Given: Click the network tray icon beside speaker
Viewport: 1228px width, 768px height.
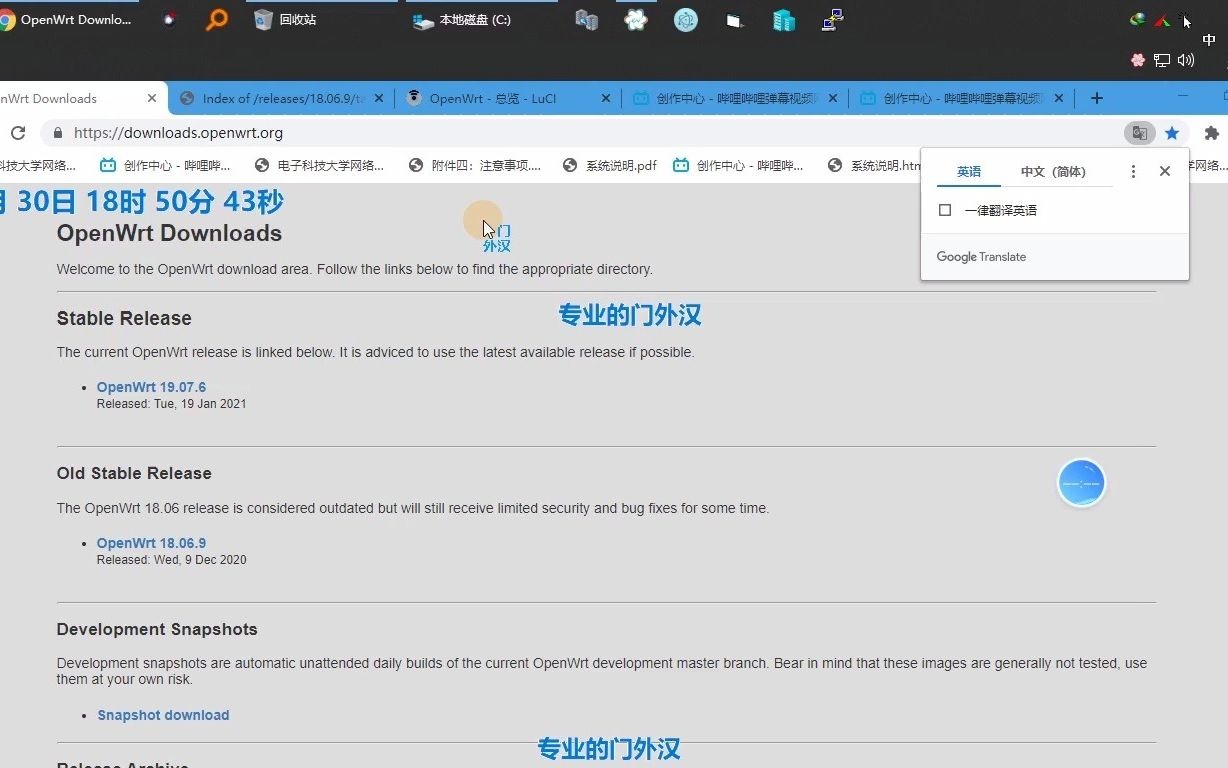Looking at the screenshot, I should pyautogui.click(x=1162, y=60).
